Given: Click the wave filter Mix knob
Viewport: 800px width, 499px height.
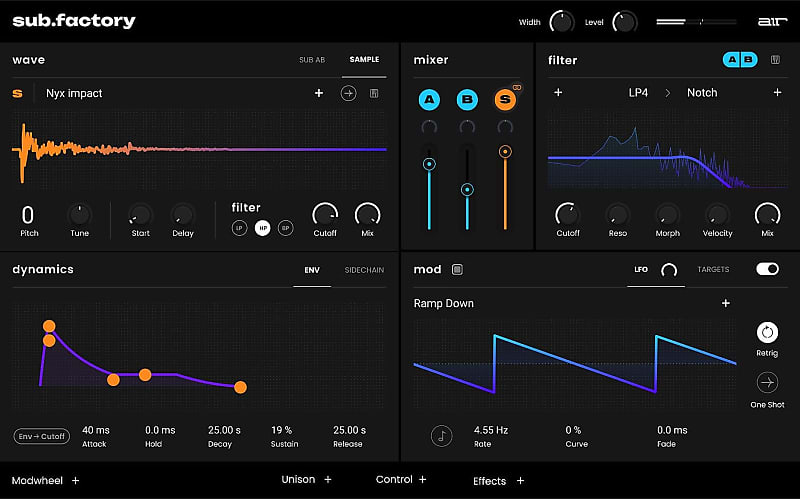Looking at the screenshot, I should [367, 214].
